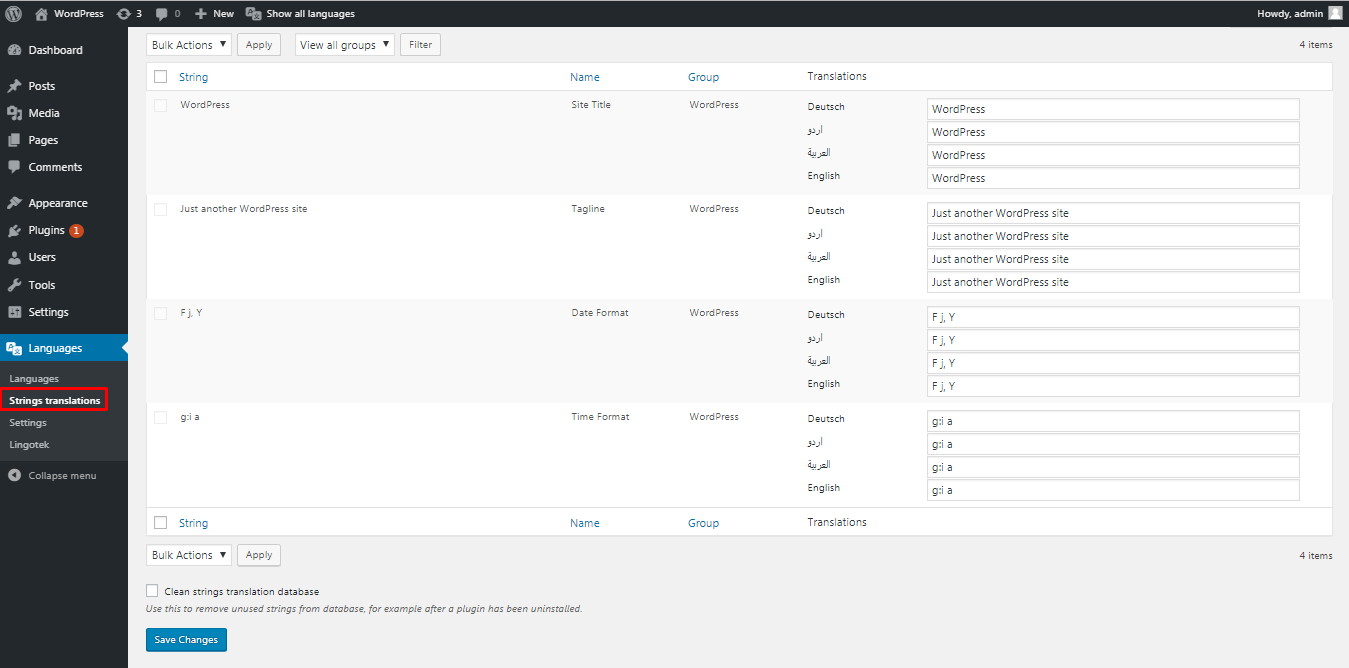1349x668 pixels.
Task: Click Deutsch translation field for Site Title
Action: [1113, 109]
